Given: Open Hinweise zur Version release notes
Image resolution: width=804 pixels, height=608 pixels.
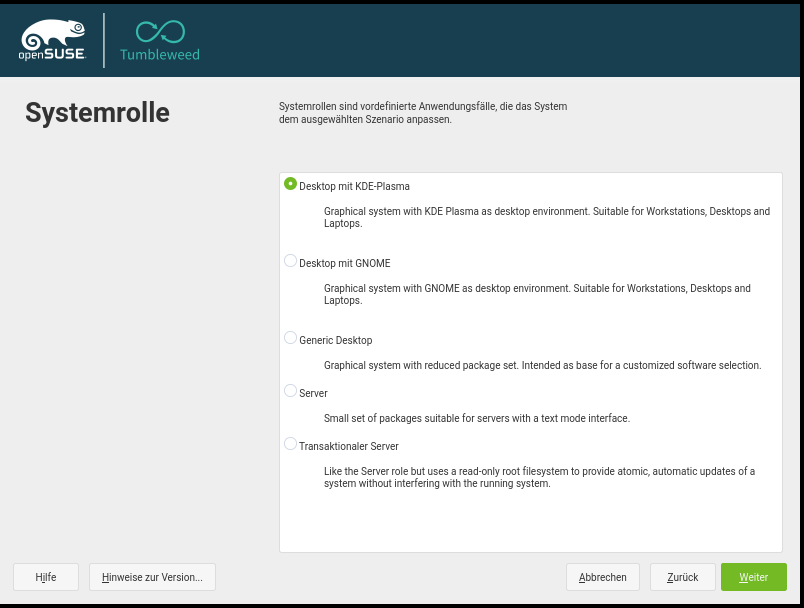Looking at the screenshot, I should 152,577.
